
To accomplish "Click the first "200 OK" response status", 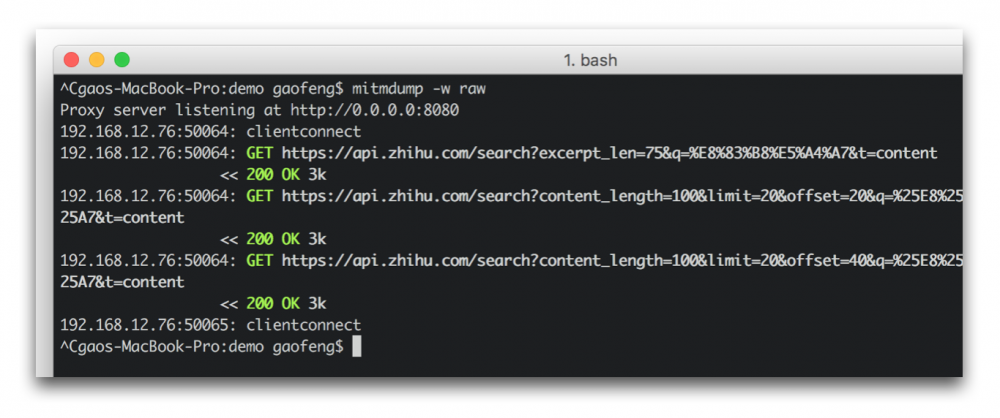I will tap(273, 175).
